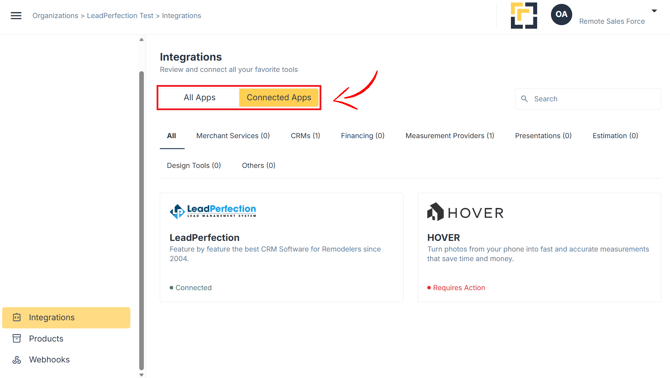Viewport: 670px width, 378px height.
Task: Select the Connected Apps toggle
Action: tap(279, 97)
